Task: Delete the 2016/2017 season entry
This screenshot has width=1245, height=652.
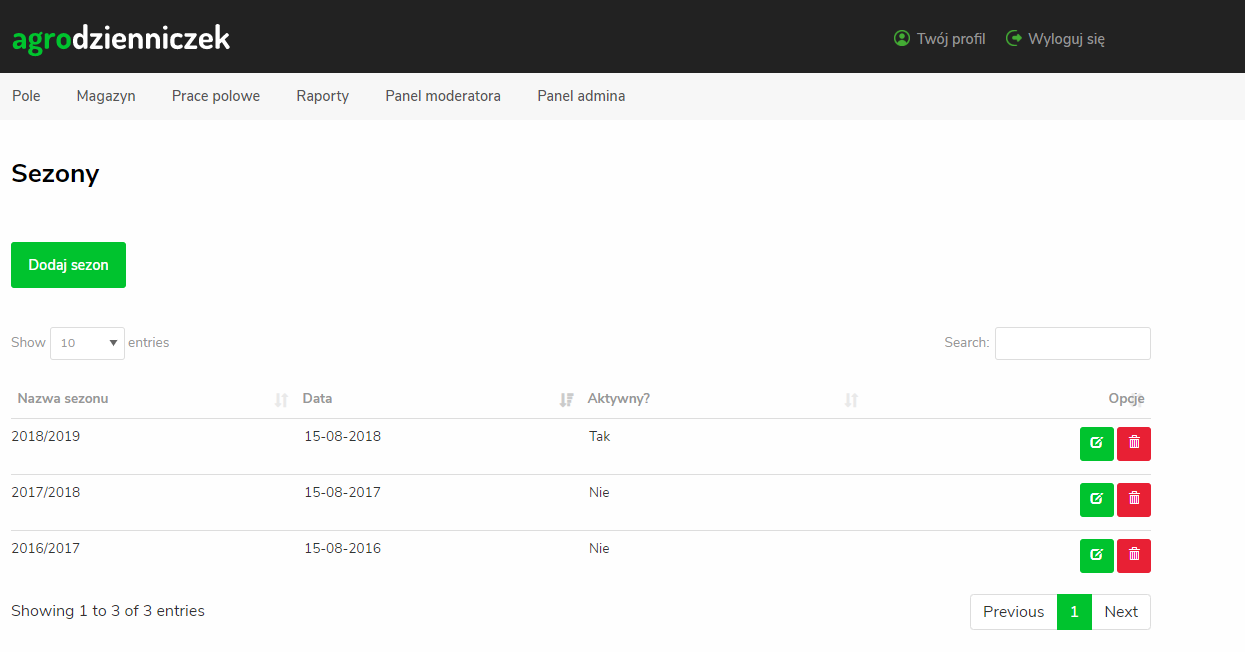Action: coord(1134,556)
